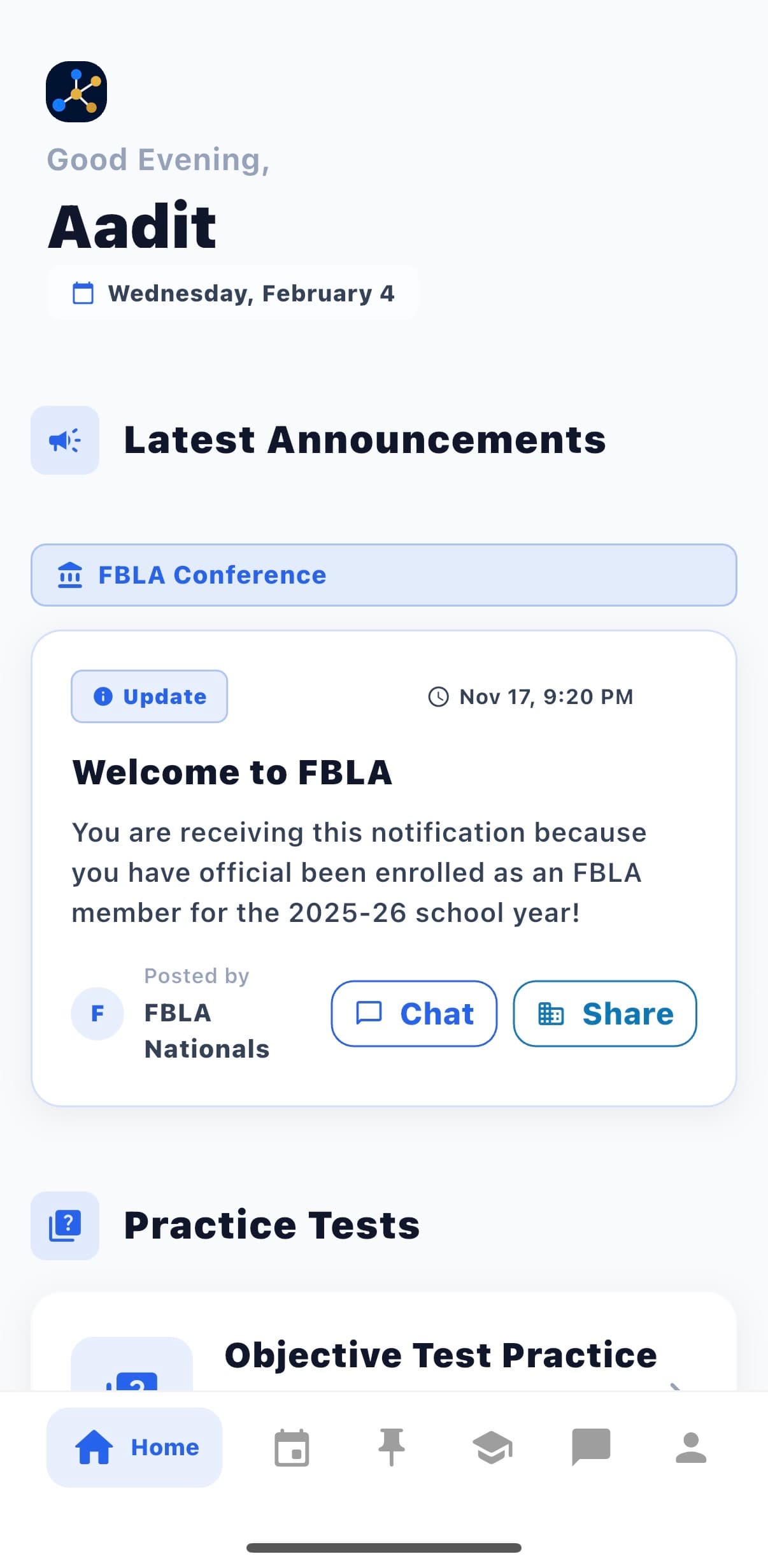
Task: Tap the Wednesday, February 4 date chip
Action: click(233, 293)
